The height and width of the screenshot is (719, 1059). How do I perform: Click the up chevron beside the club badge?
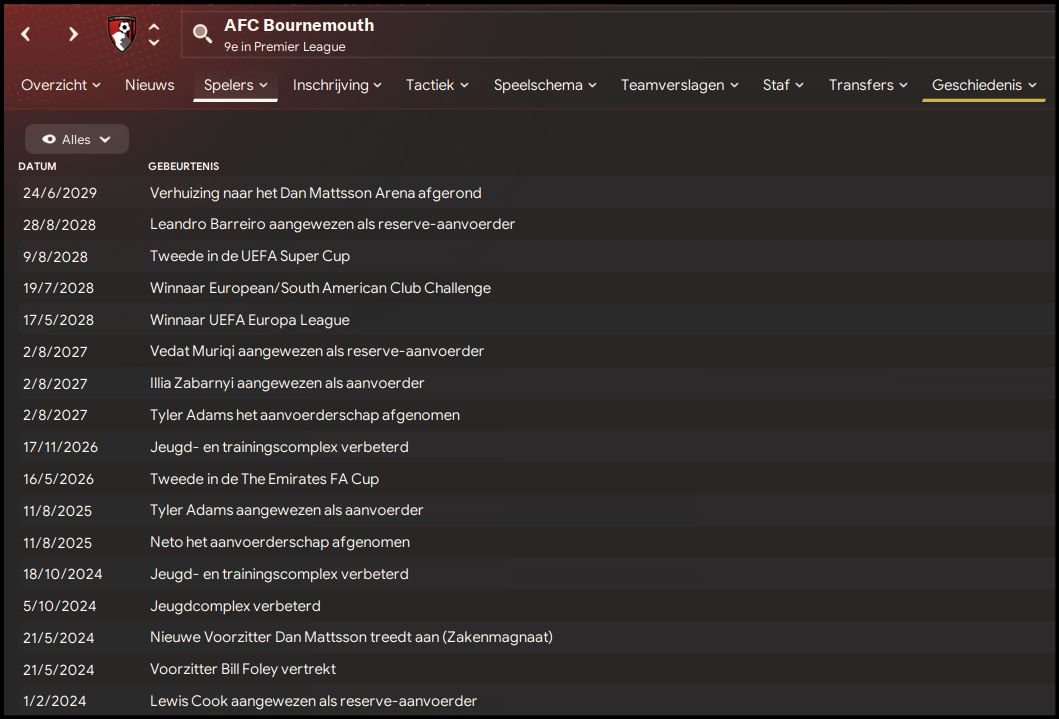point(154,27)
